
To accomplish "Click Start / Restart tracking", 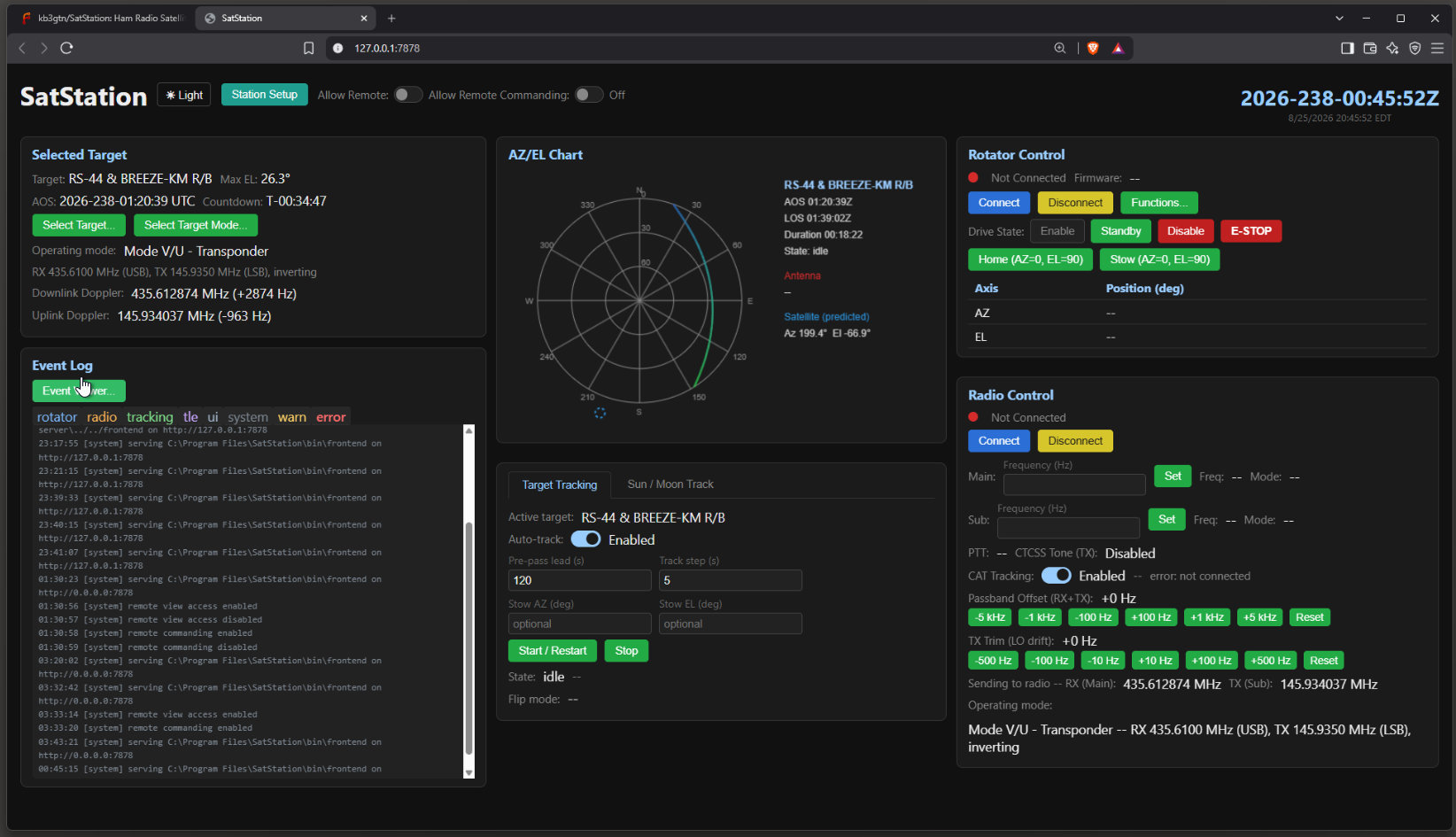I will [x=553, y=651].
